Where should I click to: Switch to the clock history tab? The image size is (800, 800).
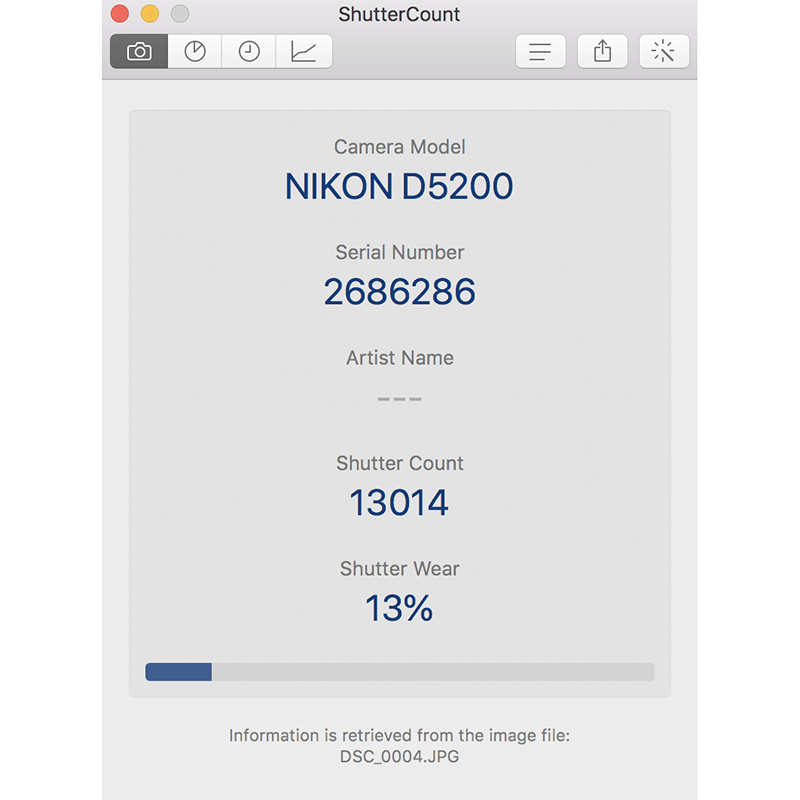tap(249, 51)
